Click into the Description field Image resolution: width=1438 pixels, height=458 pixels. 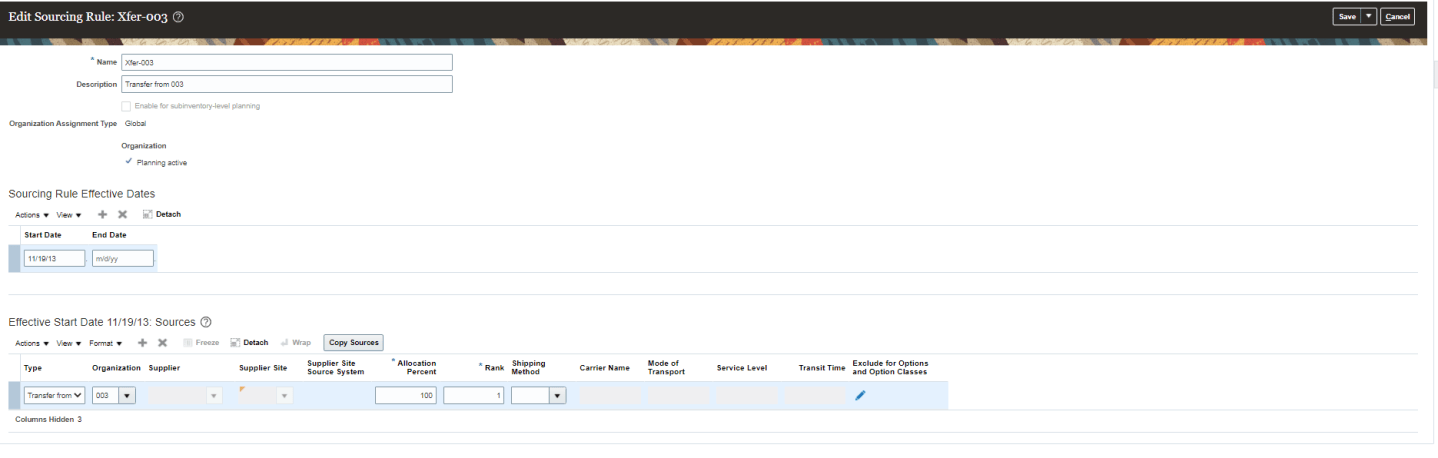pos(287,84)
